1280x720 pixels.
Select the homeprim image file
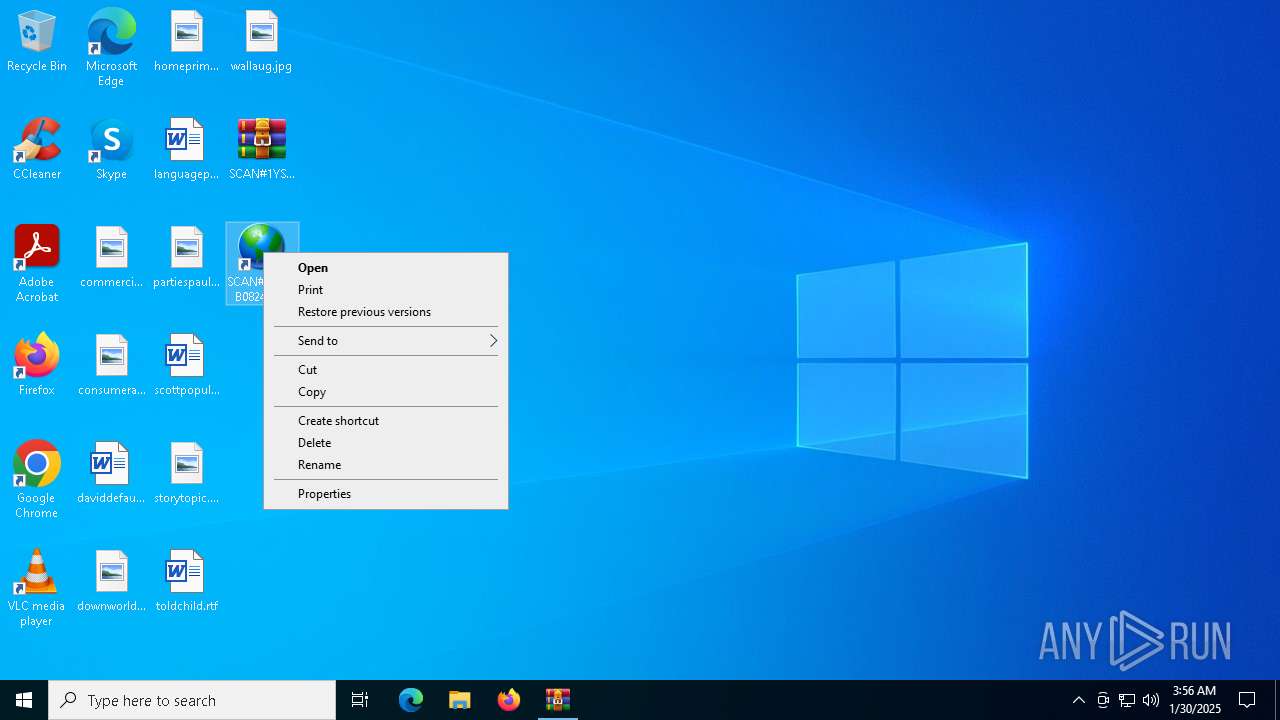click(186, 41)
